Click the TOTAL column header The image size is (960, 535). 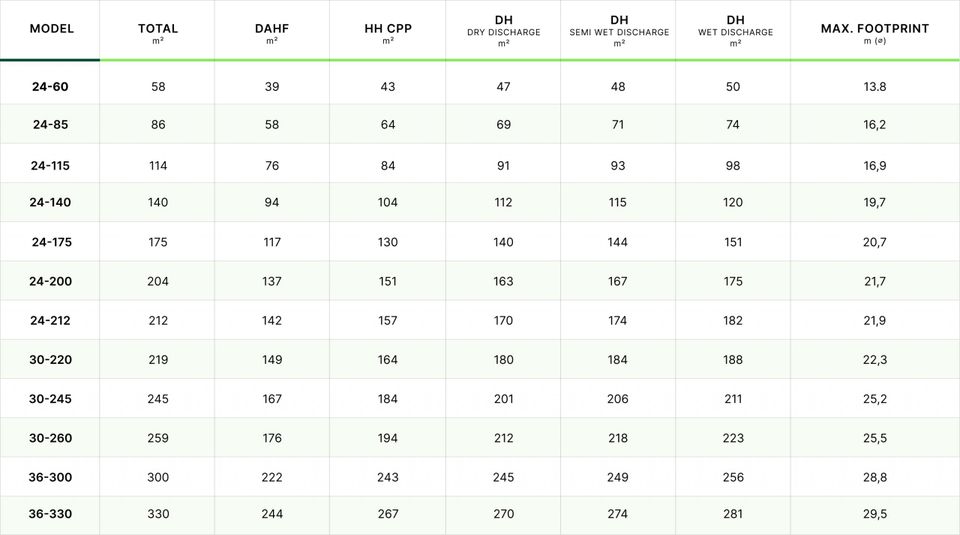[158, 30]
